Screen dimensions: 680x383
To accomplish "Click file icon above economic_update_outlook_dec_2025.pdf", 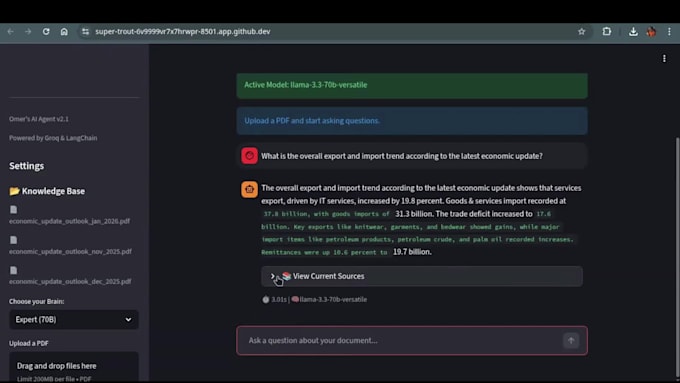I will click(14, 270).
